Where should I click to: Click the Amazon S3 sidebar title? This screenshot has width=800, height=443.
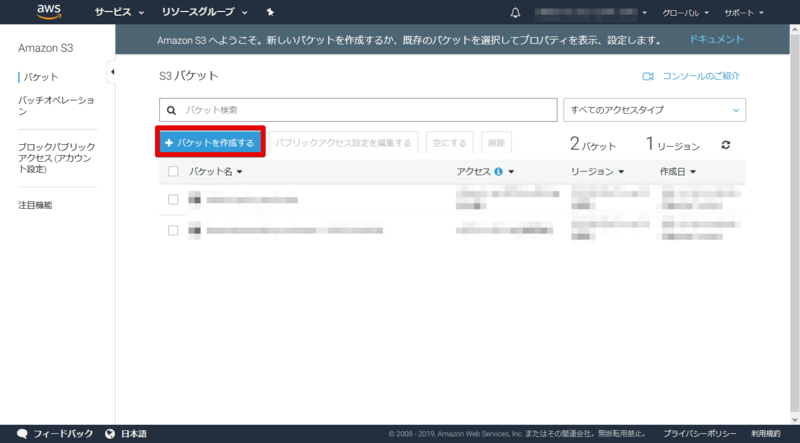[45, 48]
